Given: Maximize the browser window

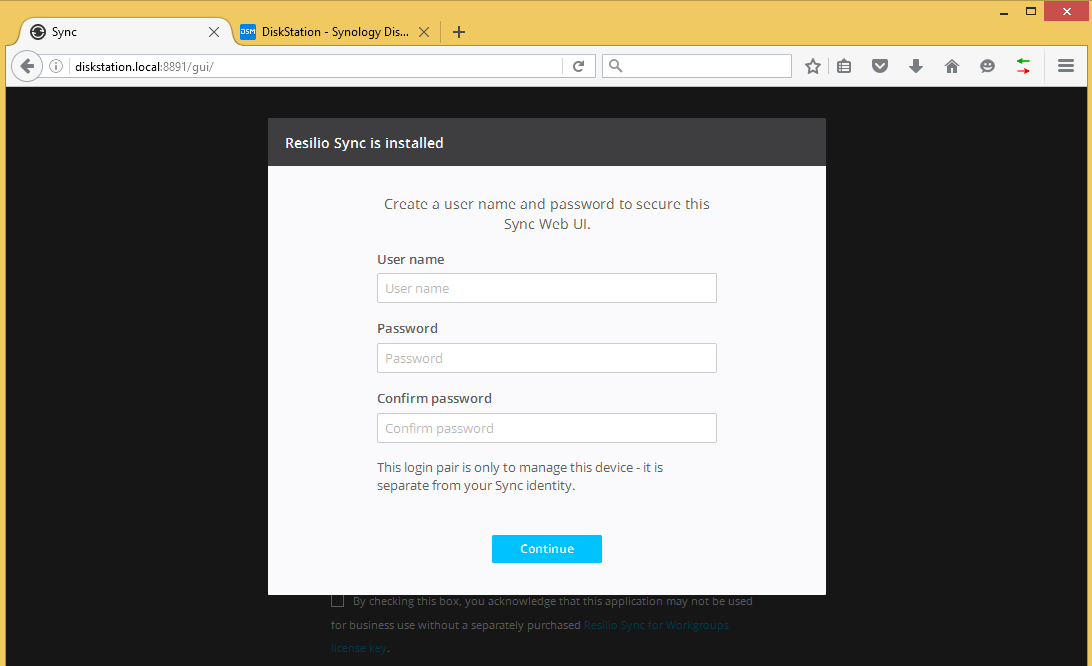Looking at the screenshot, I should [1031, 11].
